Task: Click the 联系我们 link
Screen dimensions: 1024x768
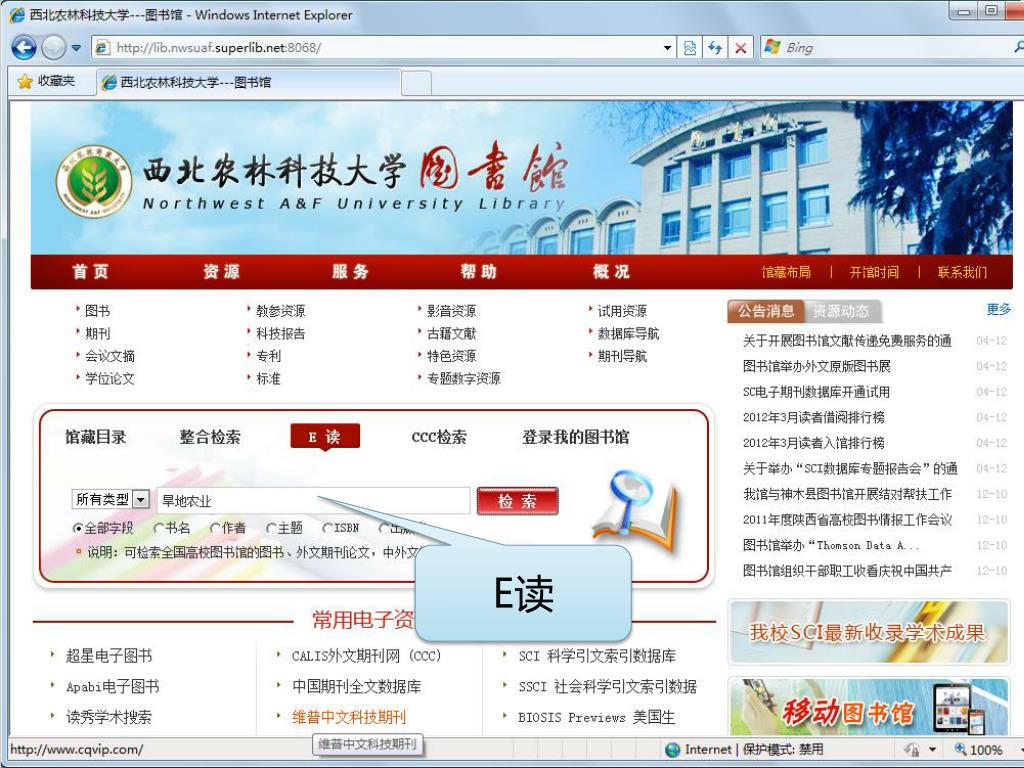Action: coord(962,272)
